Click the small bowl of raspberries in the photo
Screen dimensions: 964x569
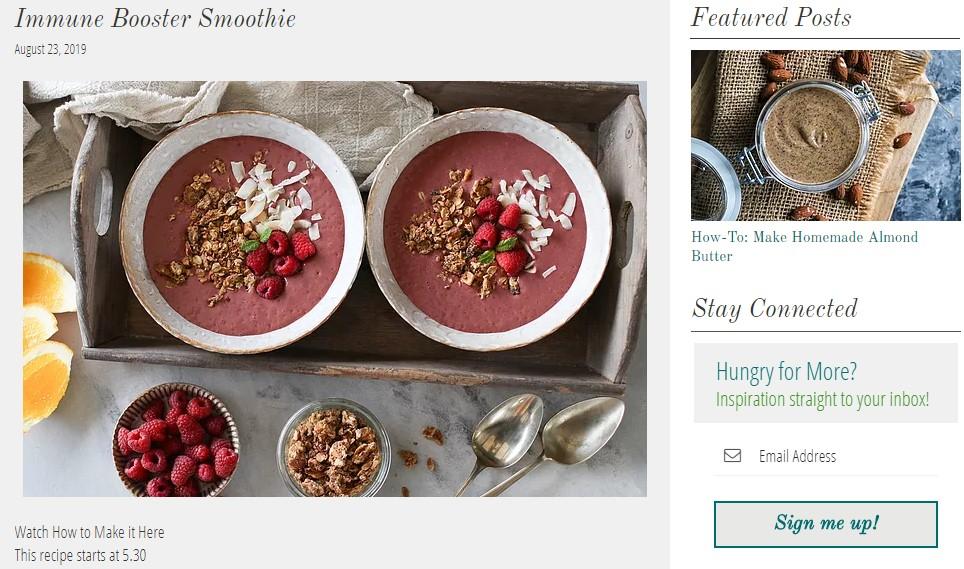[176, 440]
